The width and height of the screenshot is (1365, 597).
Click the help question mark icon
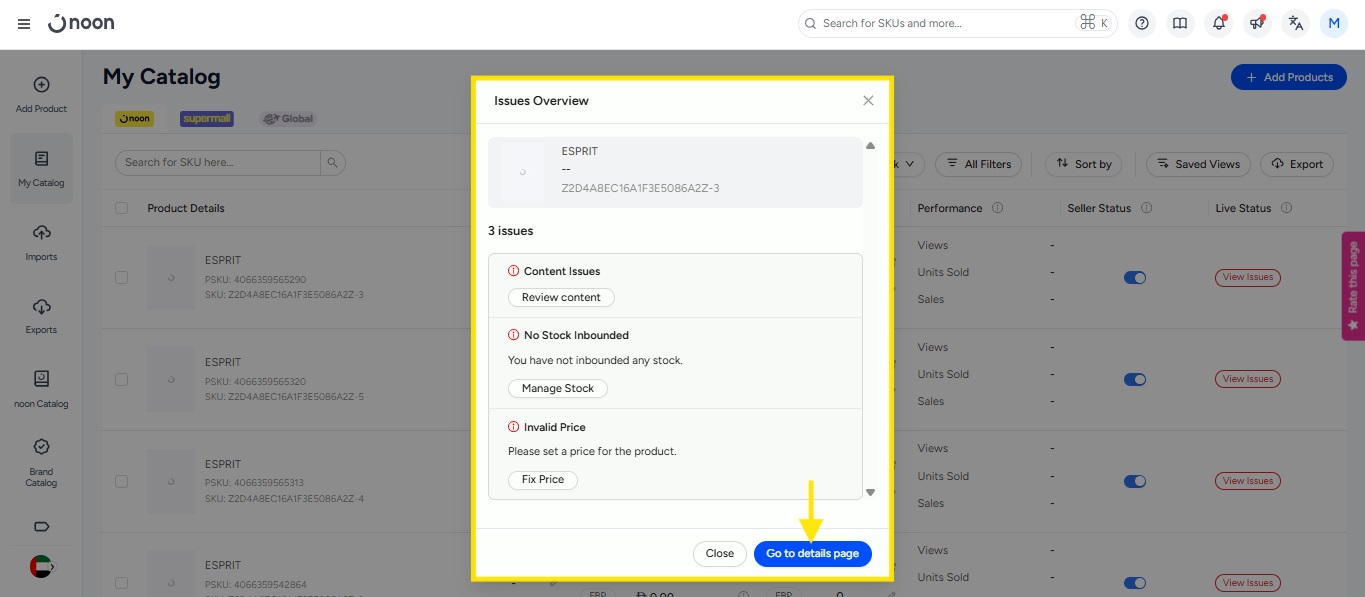[x=1142, y=24]
